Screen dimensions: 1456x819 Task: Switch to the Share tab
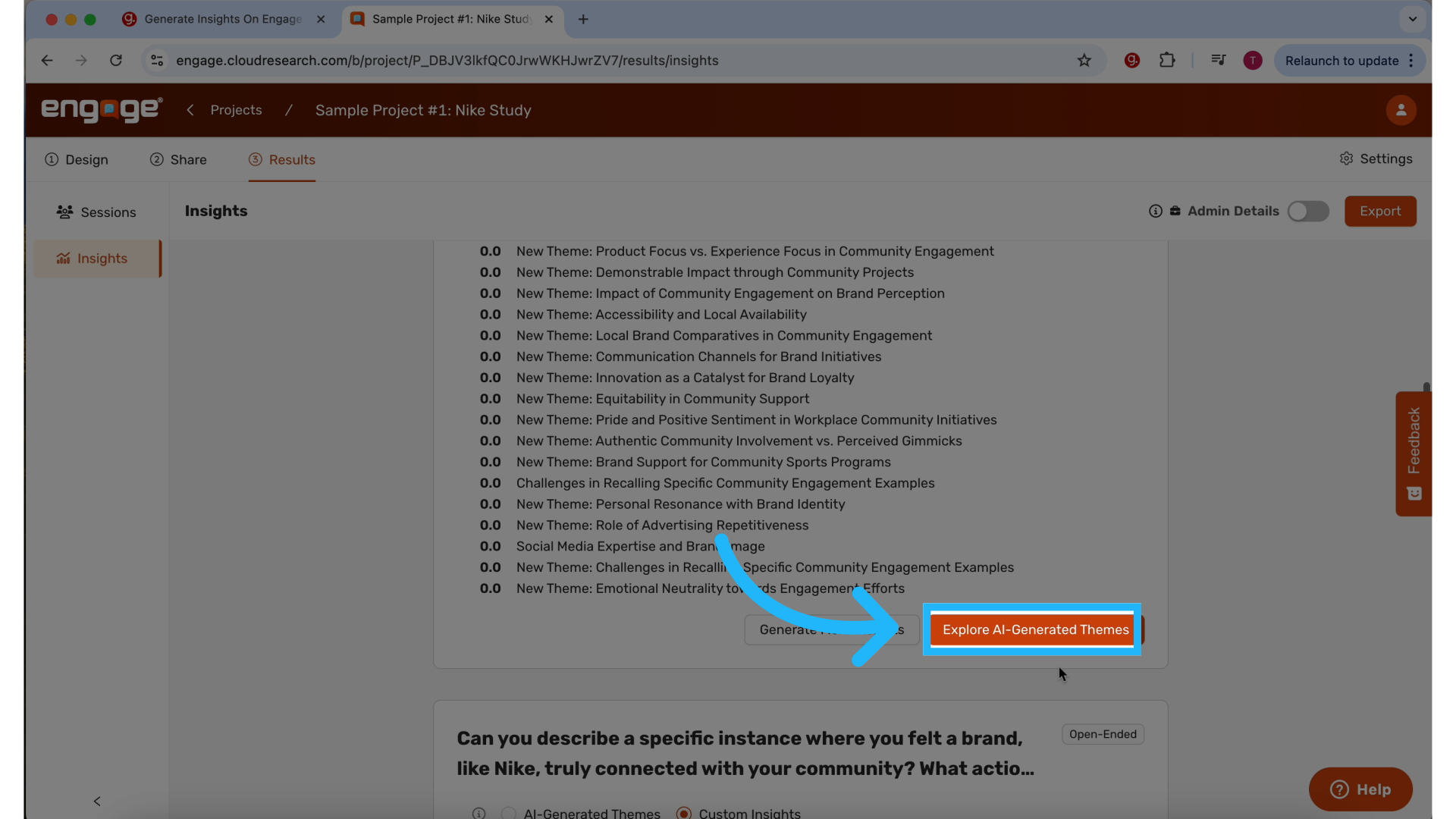pyautogui.click(x=178, y=159)
